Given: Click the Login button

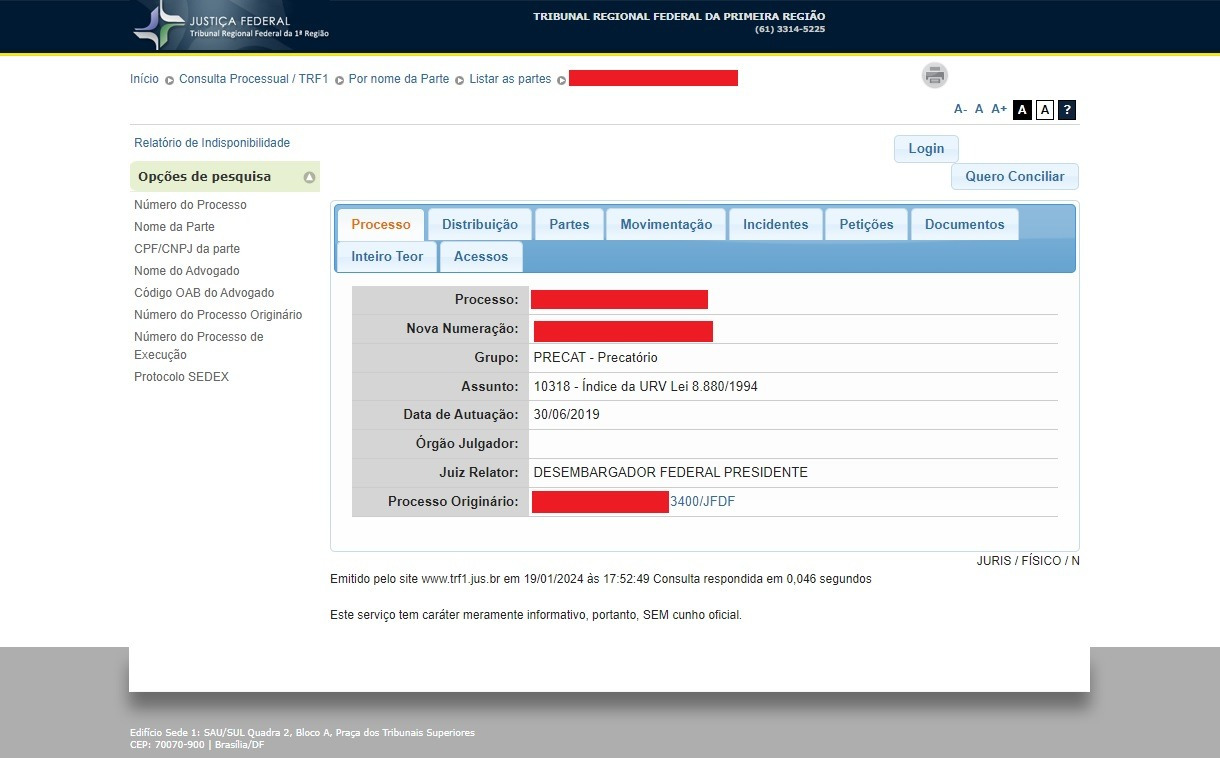Looking at the screenshot, I should (x=926, y=148).
